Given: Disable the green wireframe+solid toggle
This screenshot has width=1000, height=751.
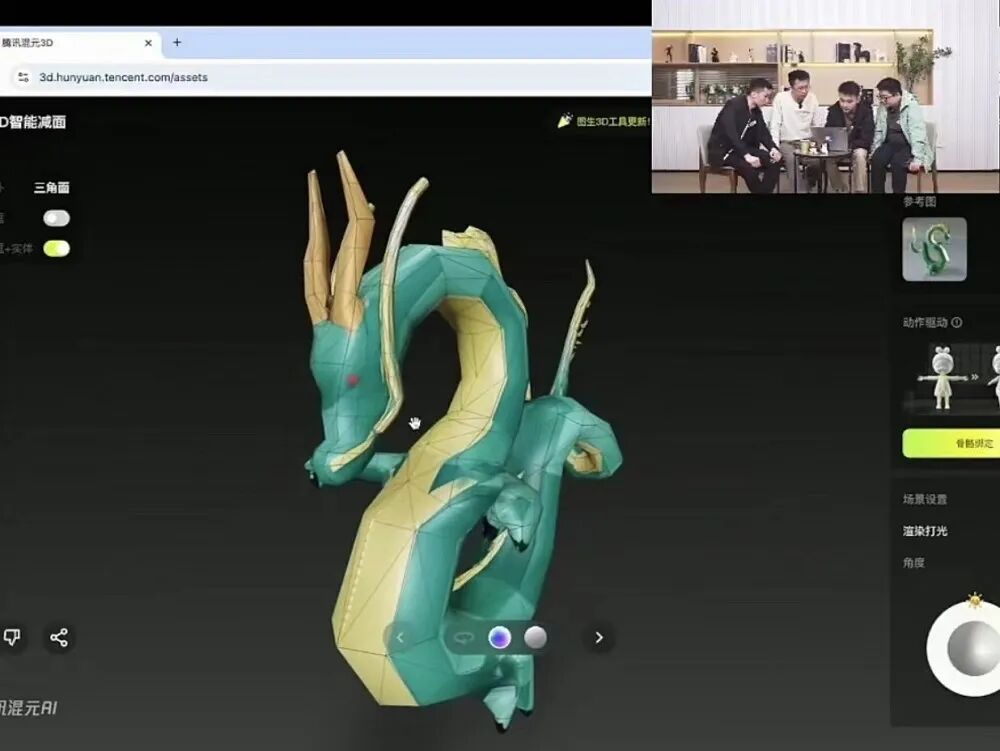Looking at the screenshot, I should (x=56, y=249).
